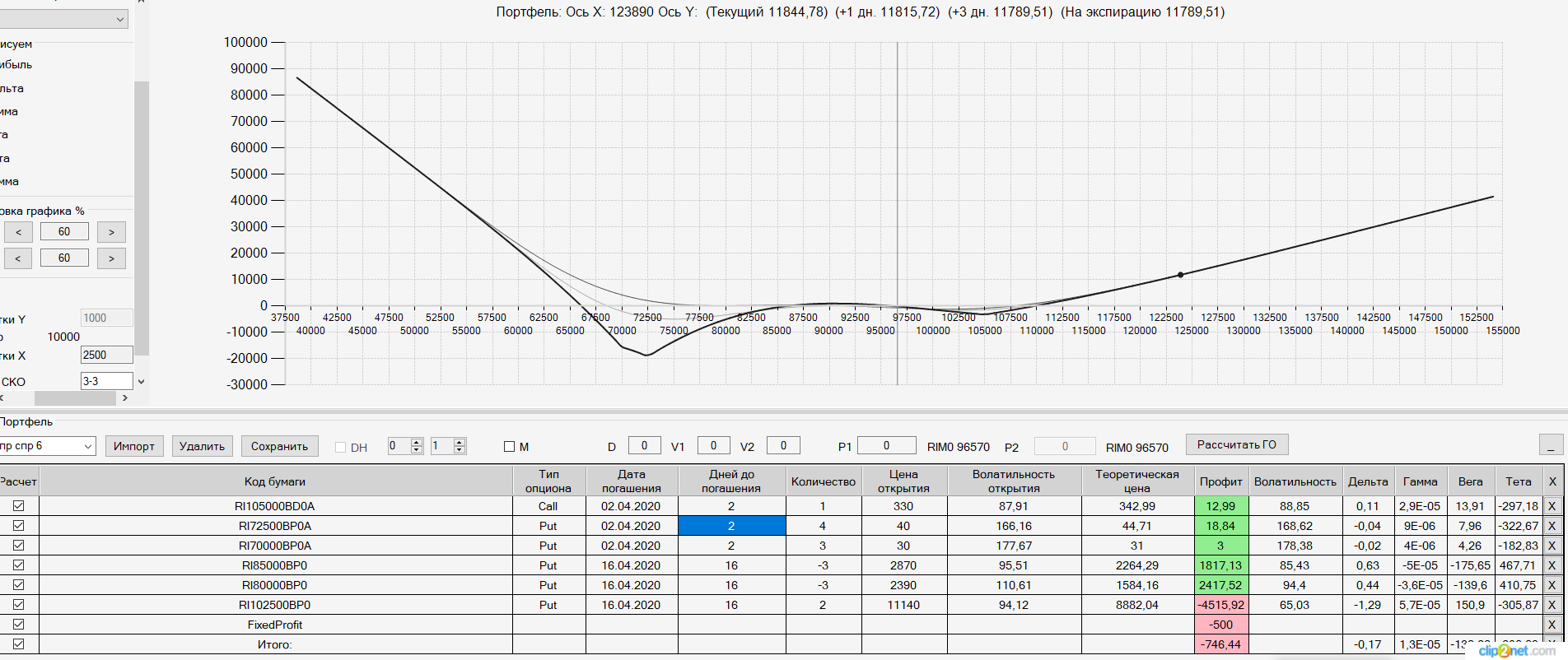Remove the RI70000BP0A position via X button
The width and height of the screenshot is (1568, 660).
click(x=1552, y=546)
